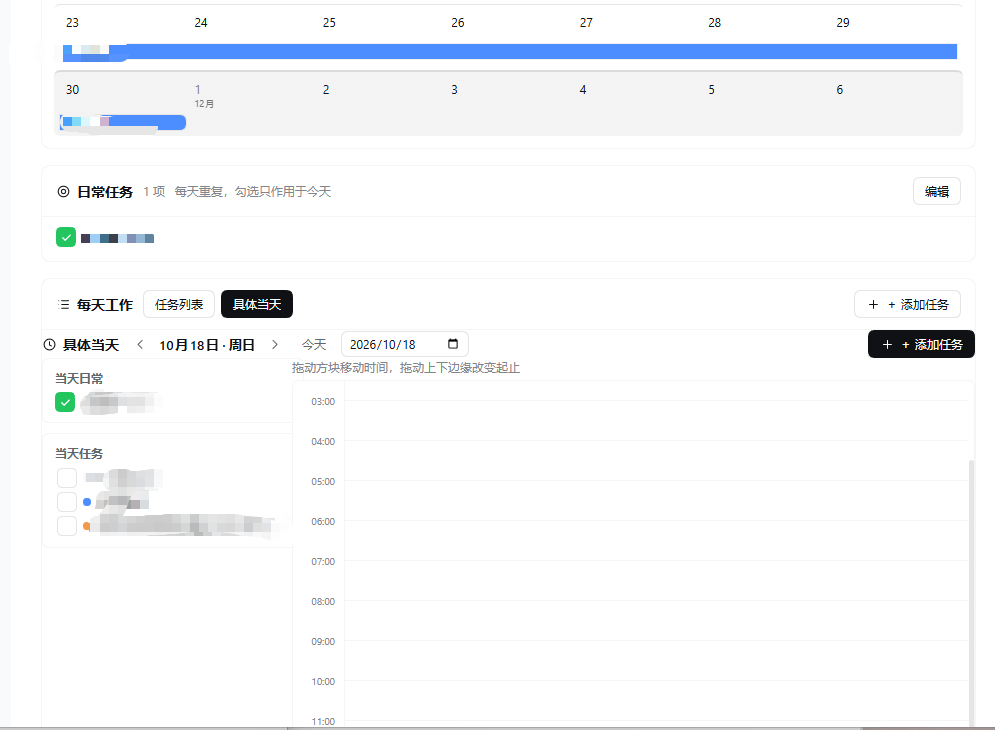Open the calendar picker icon in date field
The height and width of the screenshot is (730, 995).
(x=452, y=343)
